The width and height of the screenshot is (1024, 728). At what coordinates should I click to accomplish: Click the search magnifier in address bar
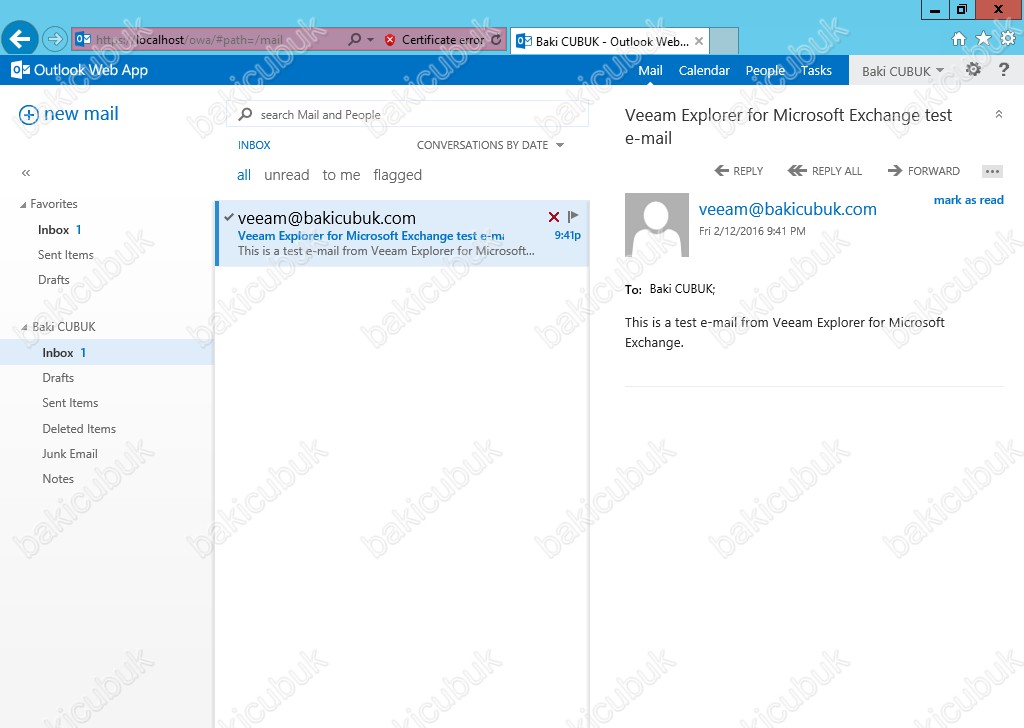point(354,40)
